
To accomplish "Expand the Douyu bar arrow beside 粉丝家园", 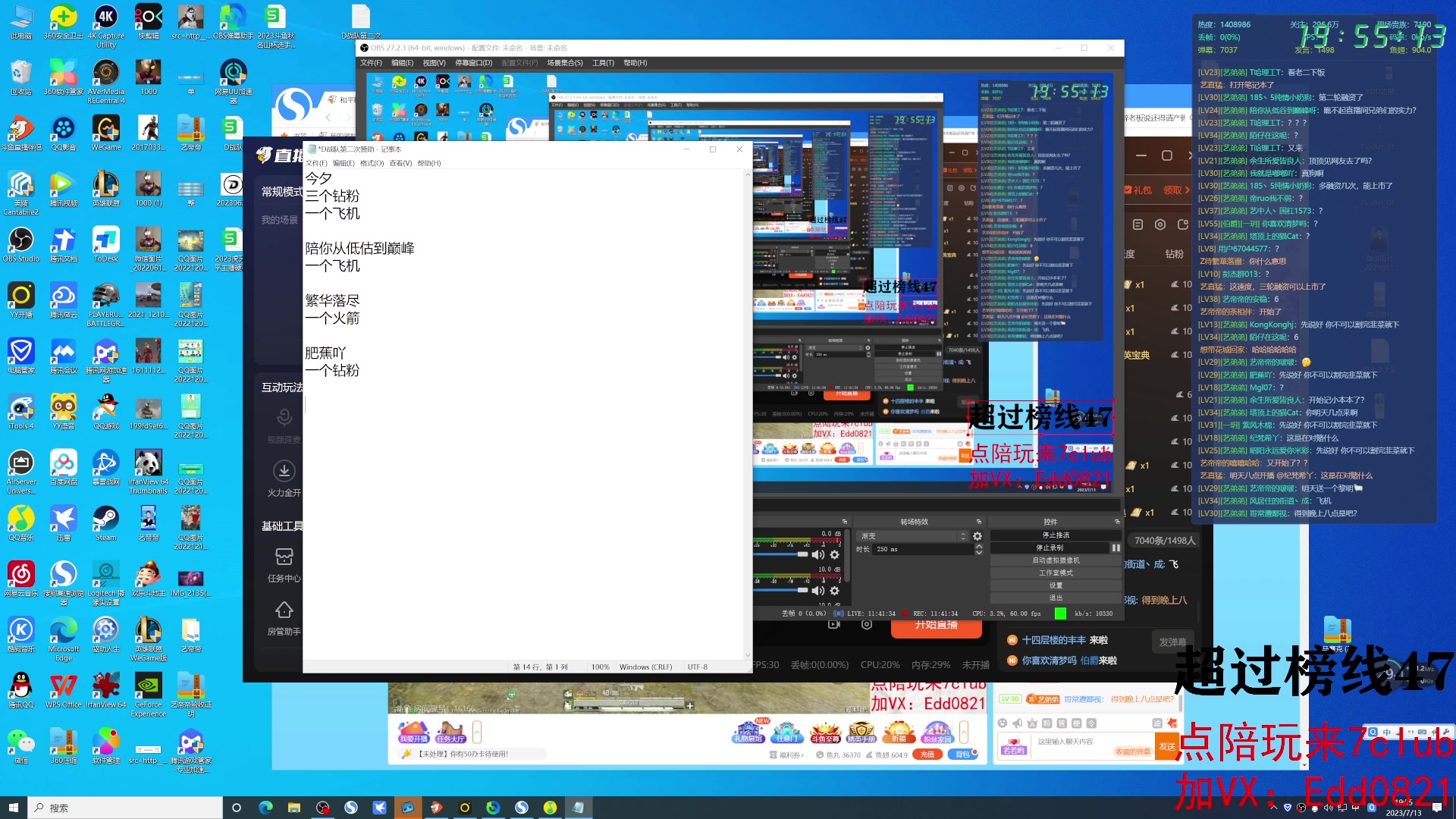I will (964, 733).
